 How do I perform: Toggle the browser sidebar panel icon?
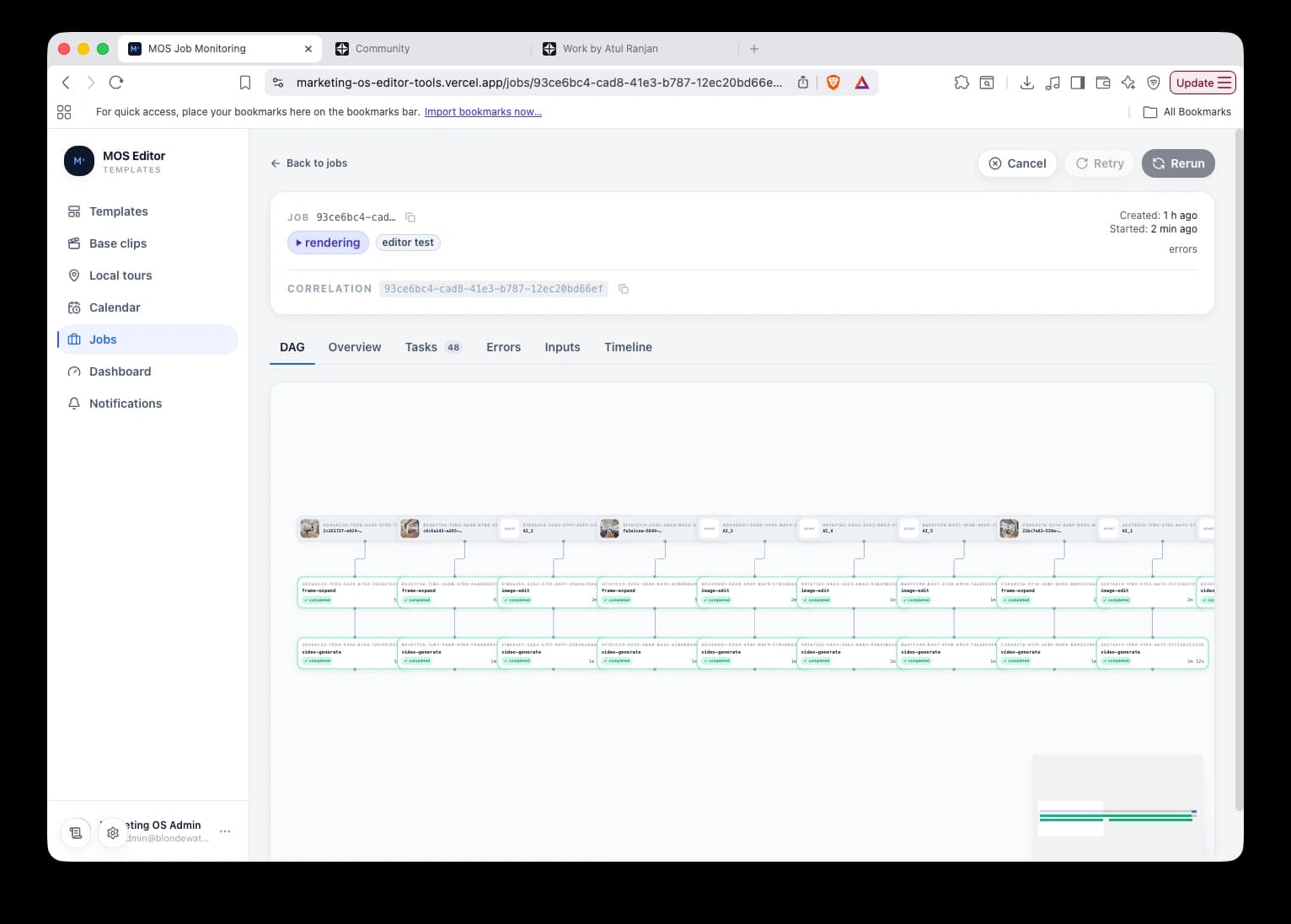tap(1078, 83)
